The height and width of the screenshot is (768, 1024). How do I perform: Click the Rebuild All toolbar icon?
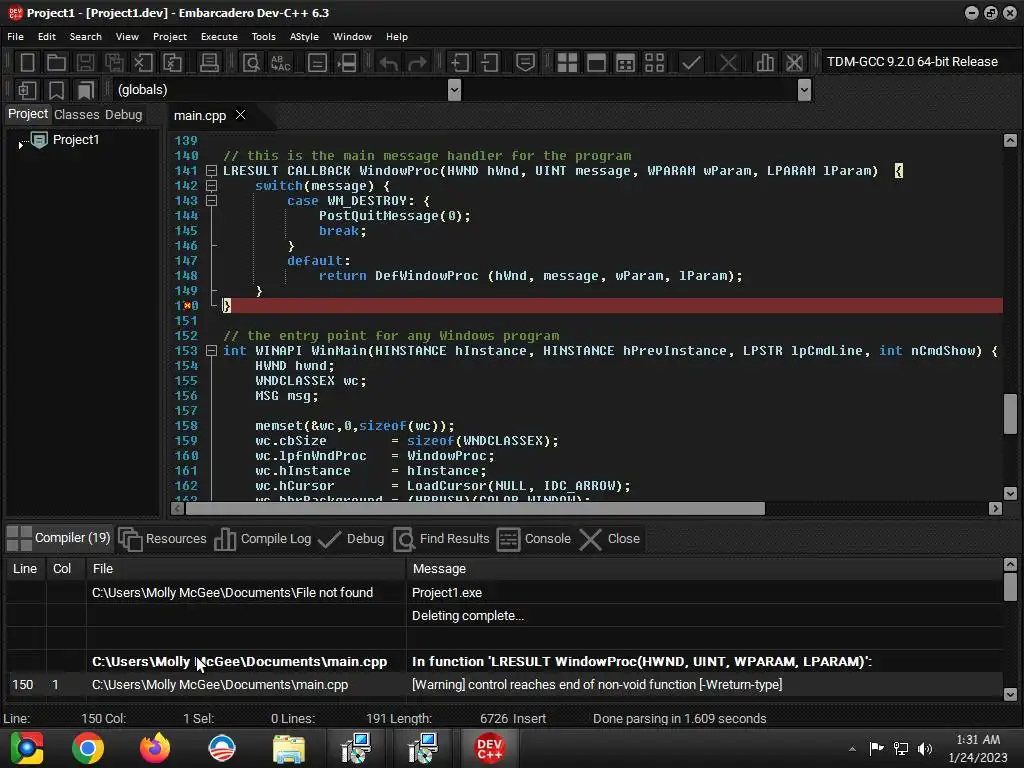click(654, 63)
